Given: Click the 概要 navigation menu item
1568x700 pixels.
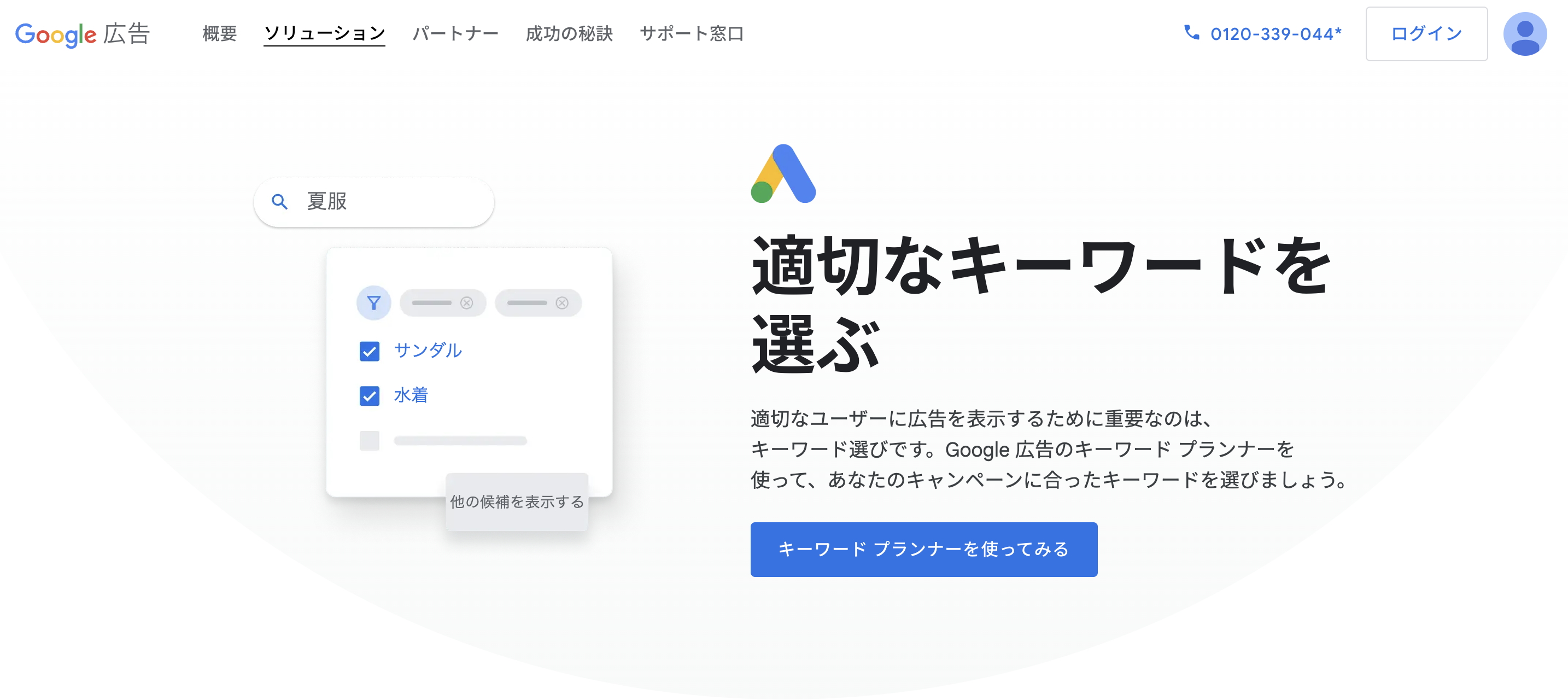Looking at the screenshot, I should coord(217,33).
